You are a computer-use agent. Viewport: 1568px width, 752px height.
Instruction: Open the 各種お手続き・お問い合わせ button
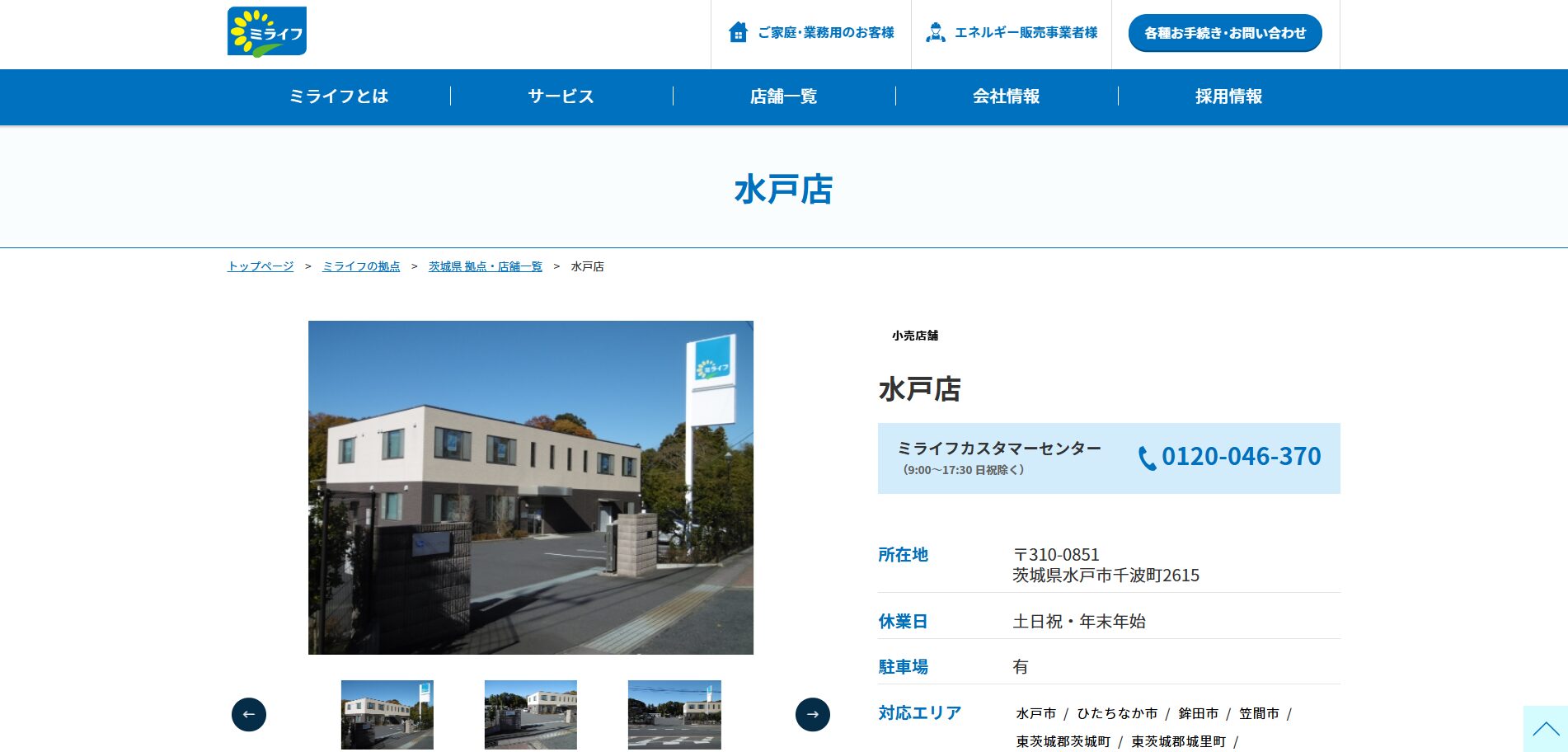(1224, 33)
